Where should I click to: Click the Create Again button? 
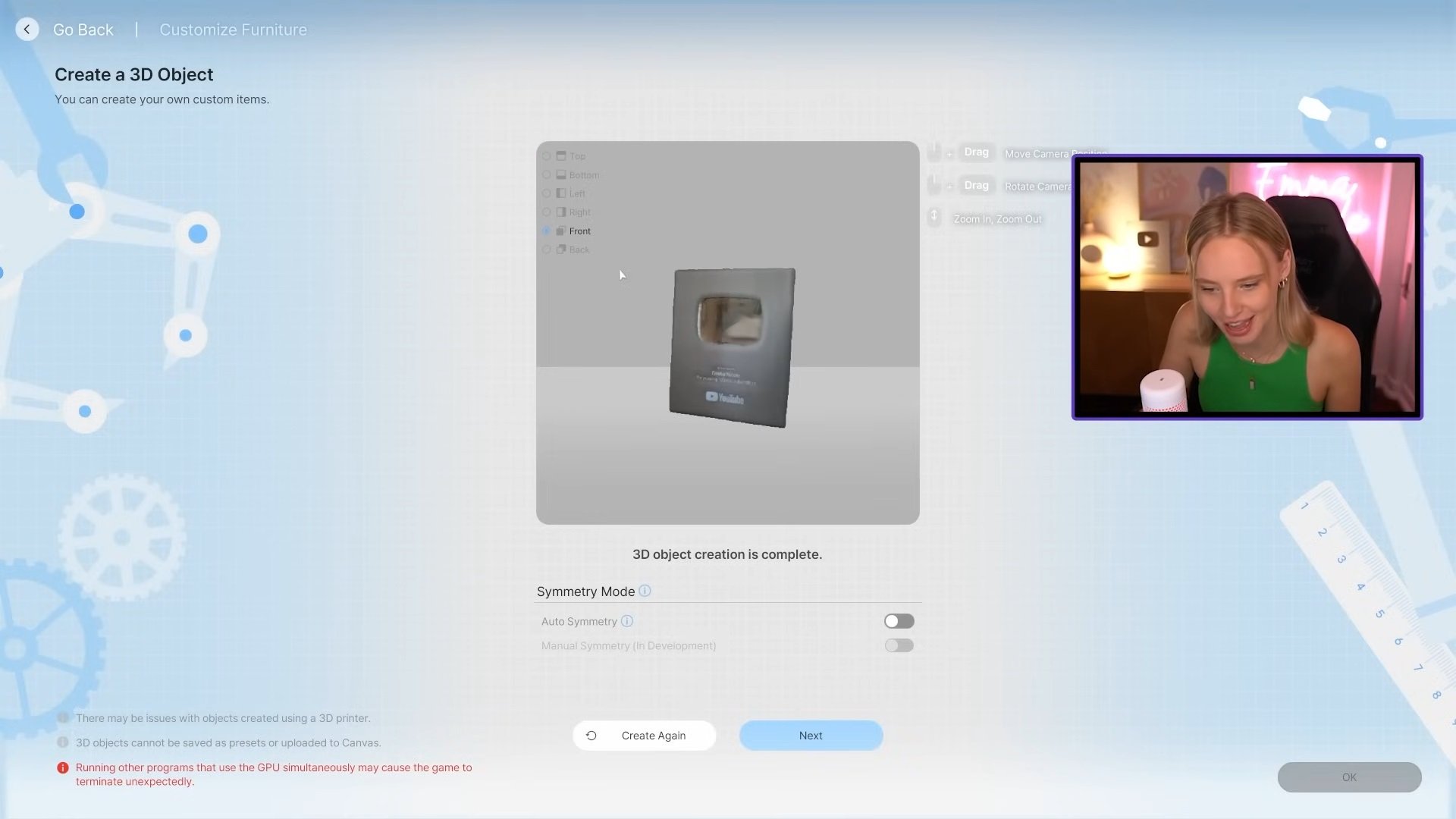click(x=645, y=735)
